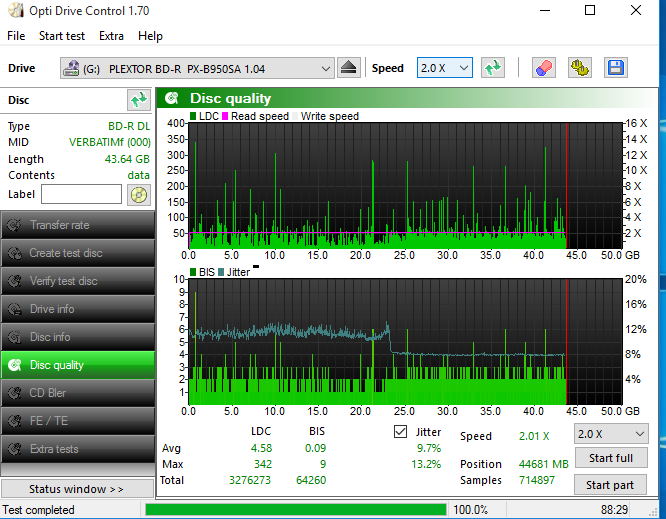Screen dimensions: 666x519
Task: Click the FE / TE sidebar icon
Action: [14, 421]
